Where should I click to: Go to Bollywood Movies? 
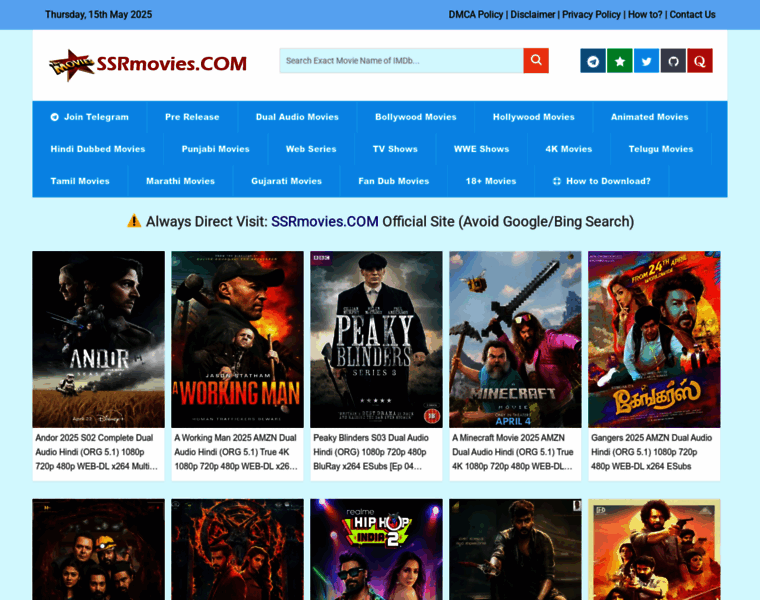[415, 117]
